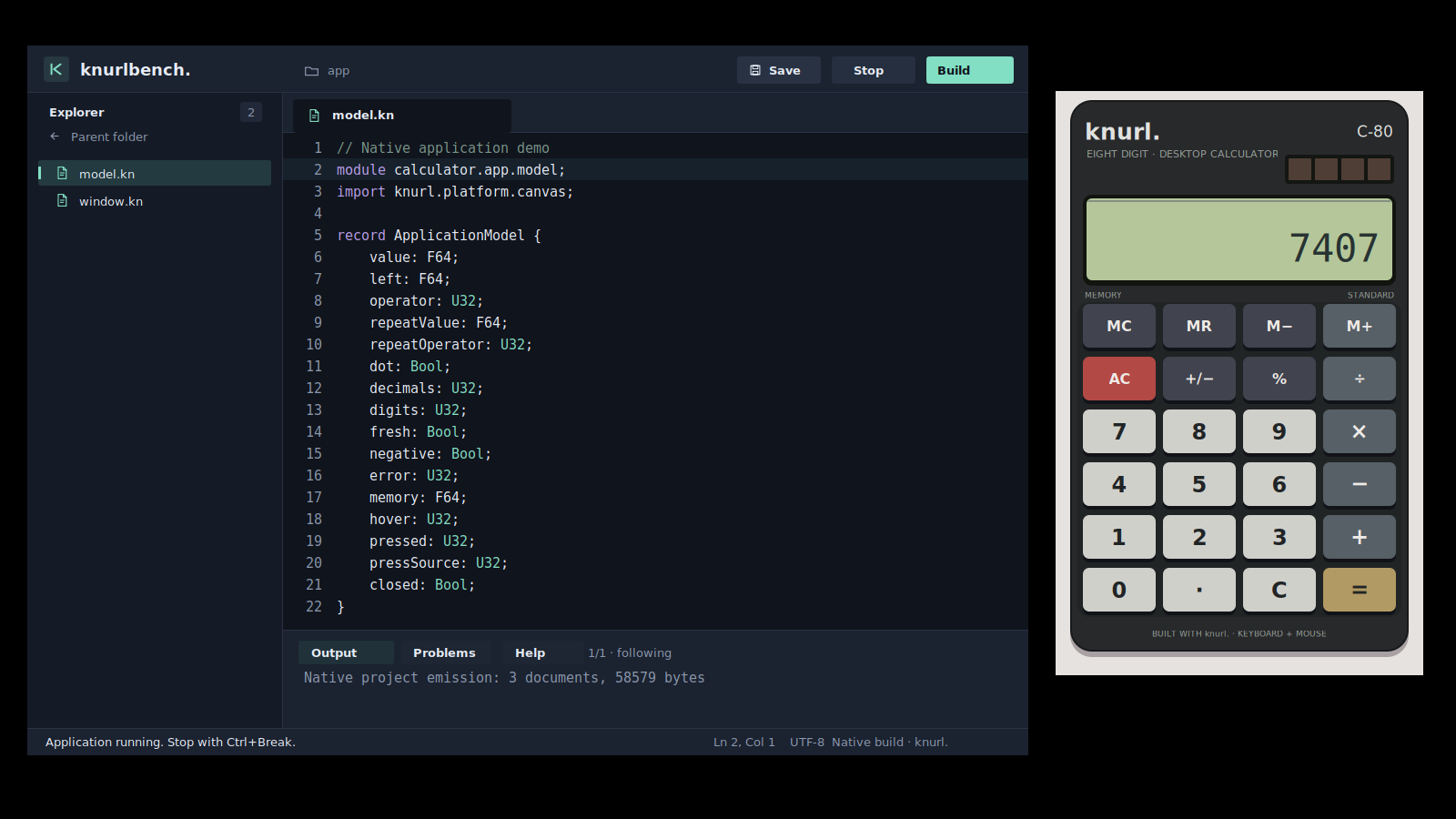Click the file icon of window.kn in Explorer

63,200
